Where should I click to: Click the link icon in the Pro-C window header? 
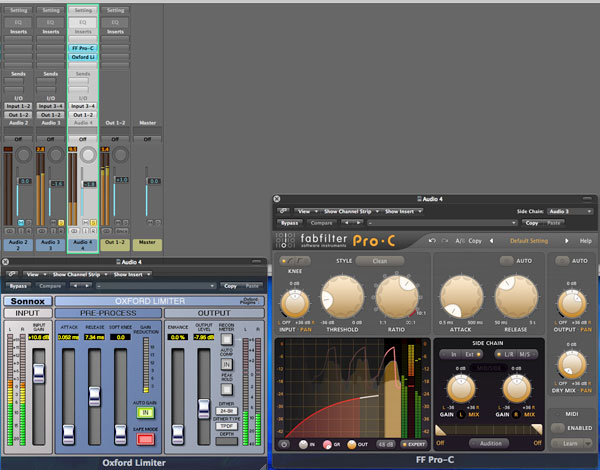pyautogui.click(x=283, y=211)
